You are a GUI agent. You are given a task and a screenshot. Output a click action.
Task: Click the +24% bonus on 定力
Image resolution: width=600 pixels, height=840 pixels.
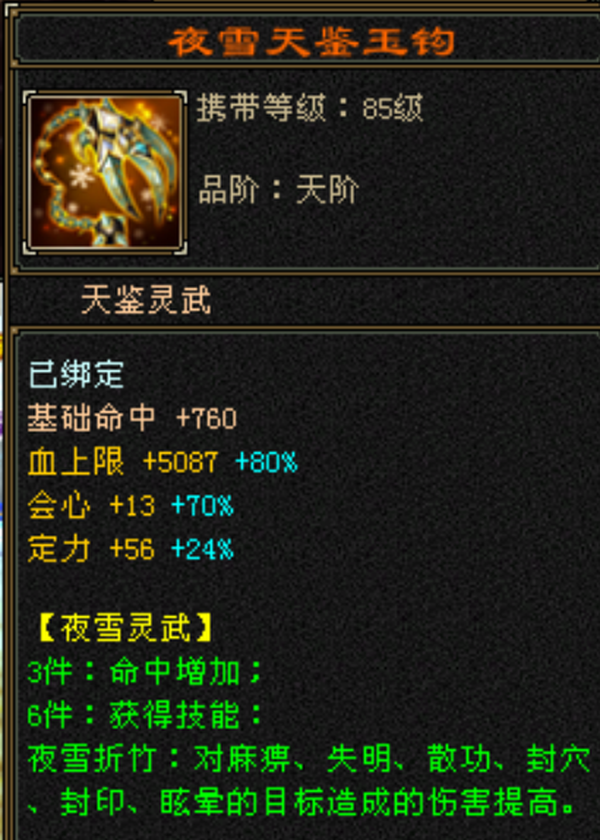202,550
